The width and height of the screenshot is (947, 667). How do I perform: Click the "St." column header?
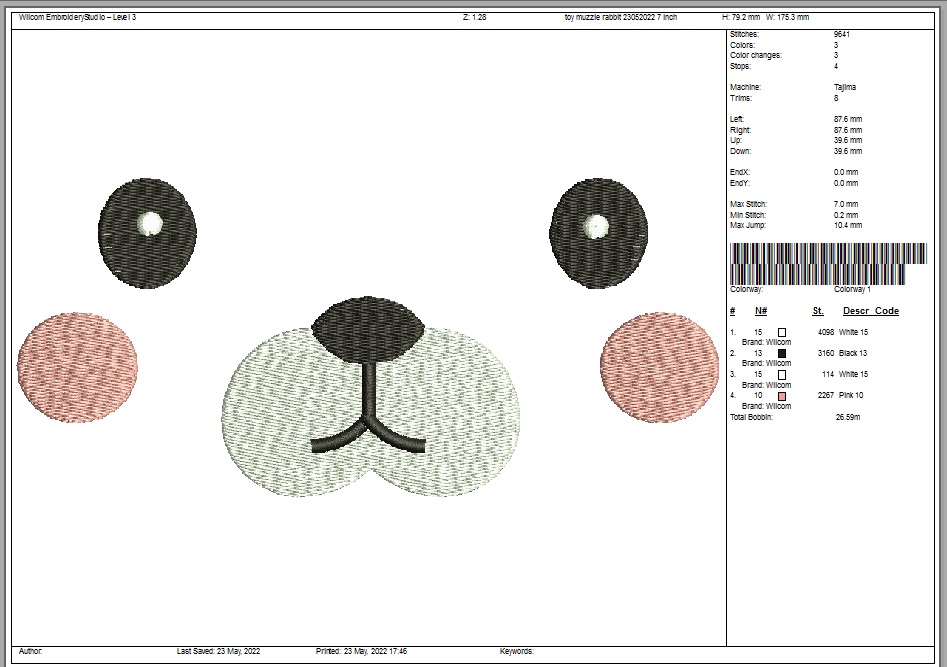tap(818, 311)
